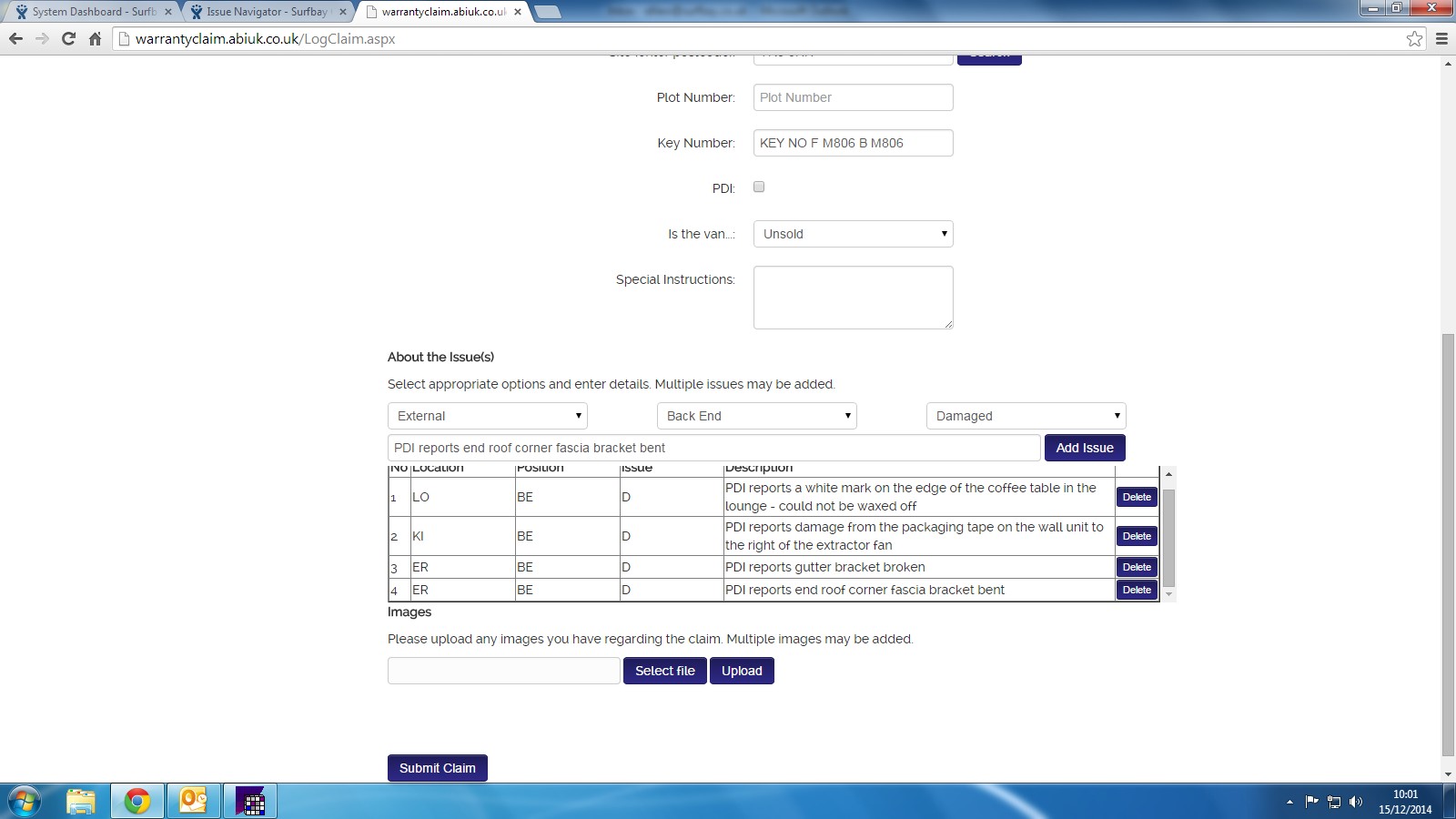Delete issue 1 coffee table white mark

(x=1137, y=497)
